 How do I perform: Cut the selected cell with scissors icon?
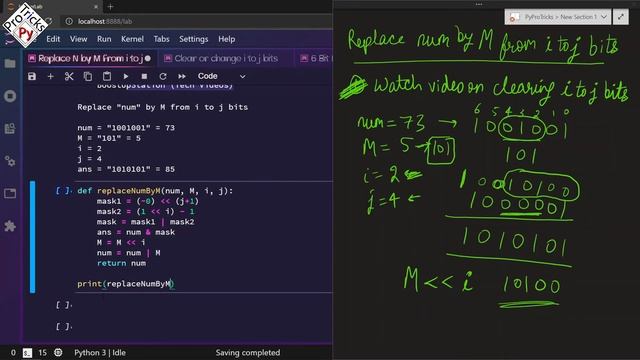click(69, 76)
